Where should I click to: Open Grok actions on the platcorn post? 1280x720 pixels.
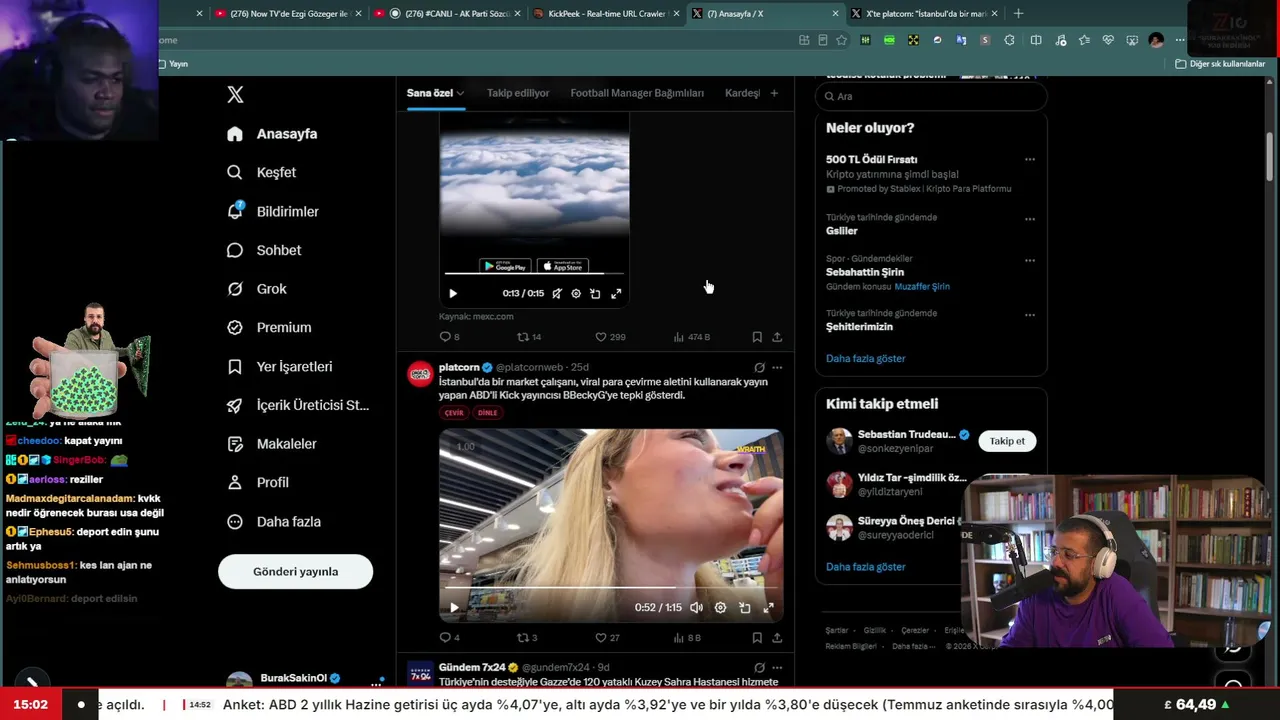[759, 367]
